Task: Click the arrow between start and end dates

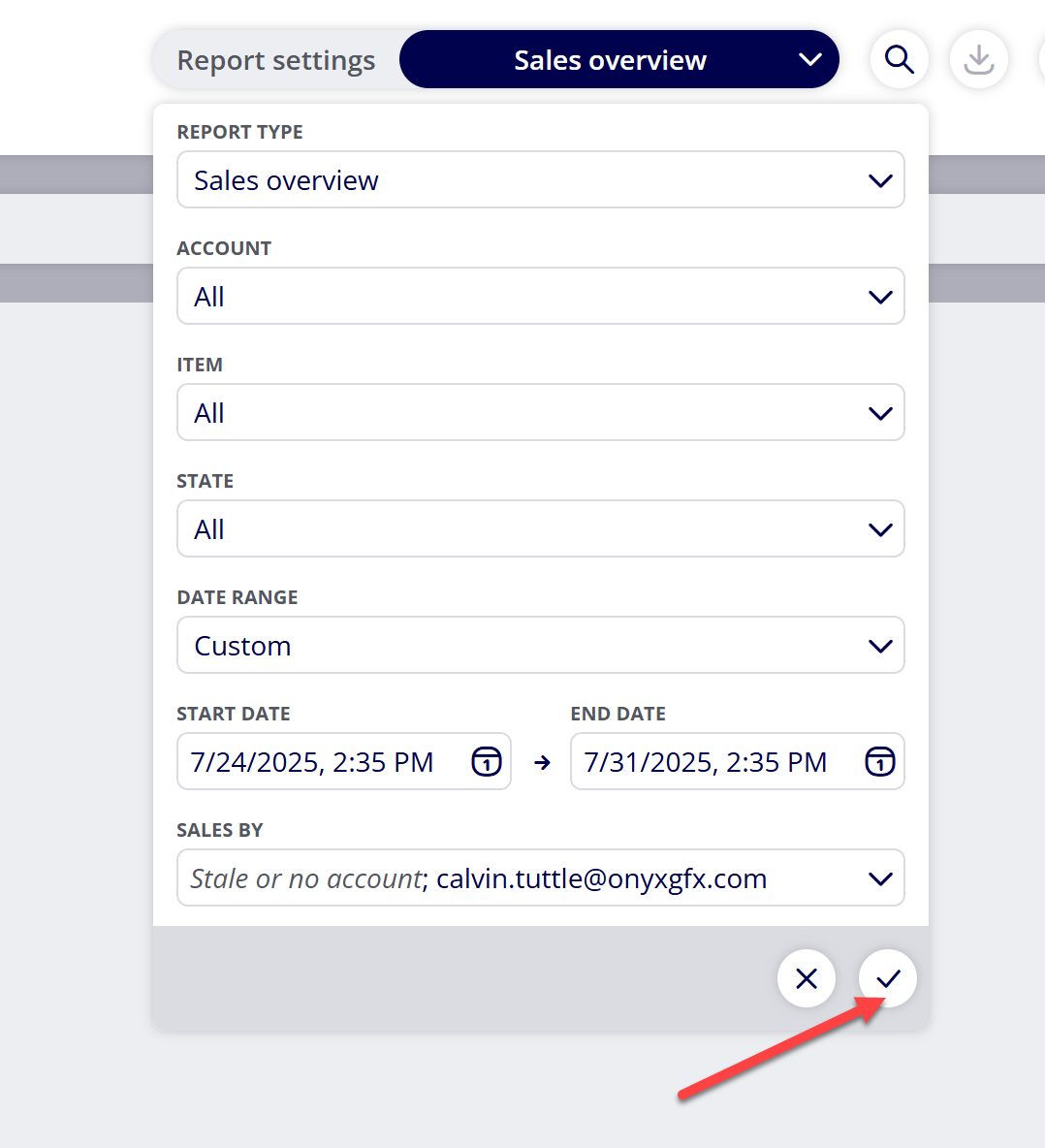Action: tap(542, 763)
